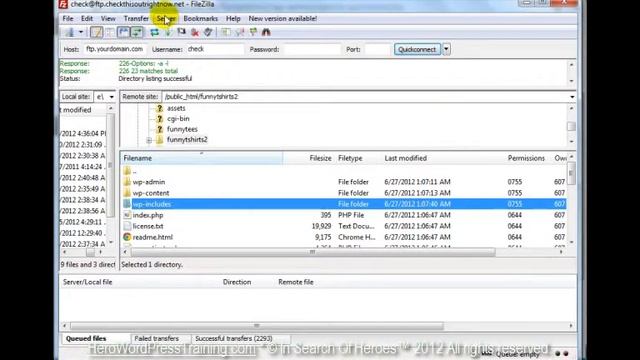Click the FileZilla title bar icon
640x360 pixels.
point(62,4)
